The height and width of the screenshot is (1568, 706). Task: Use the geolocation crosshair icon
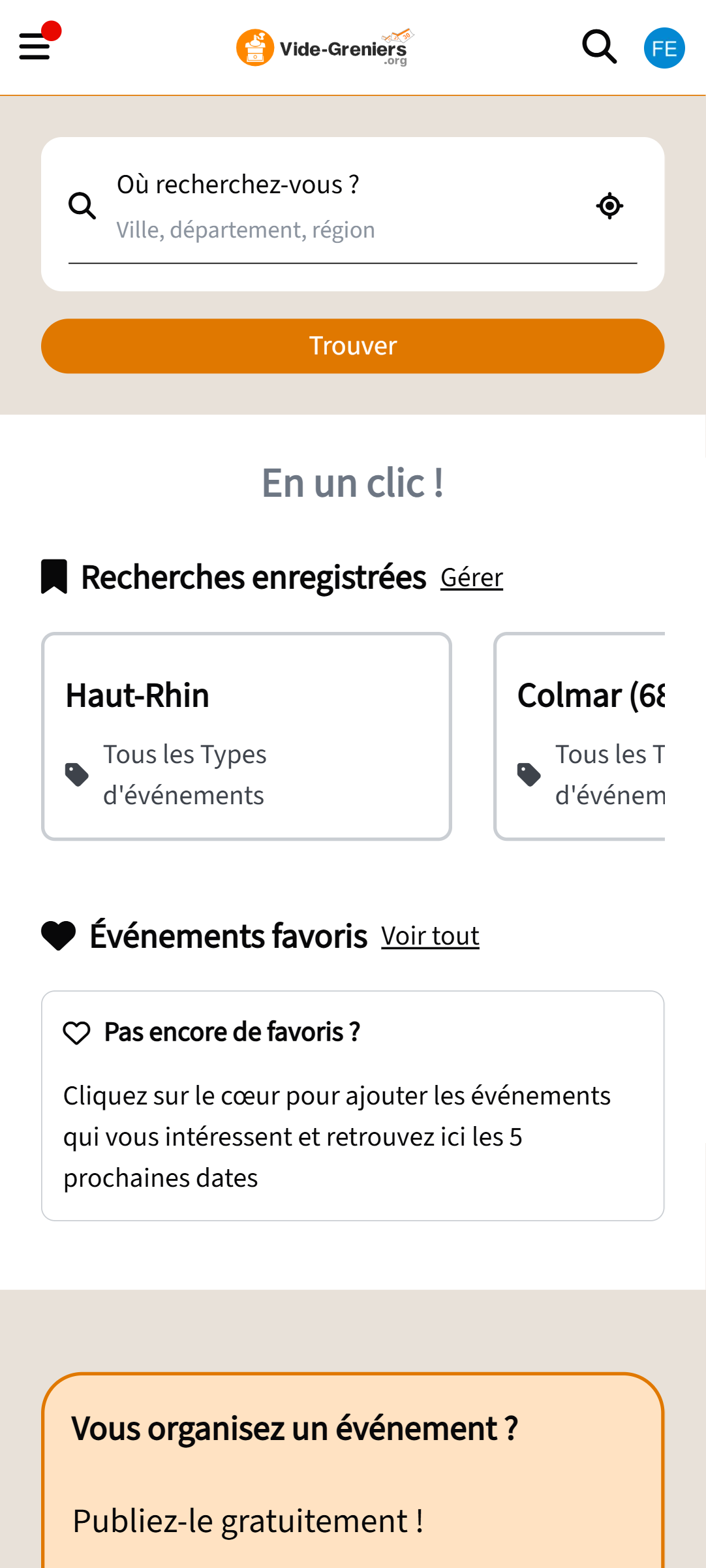click(609, 206)
